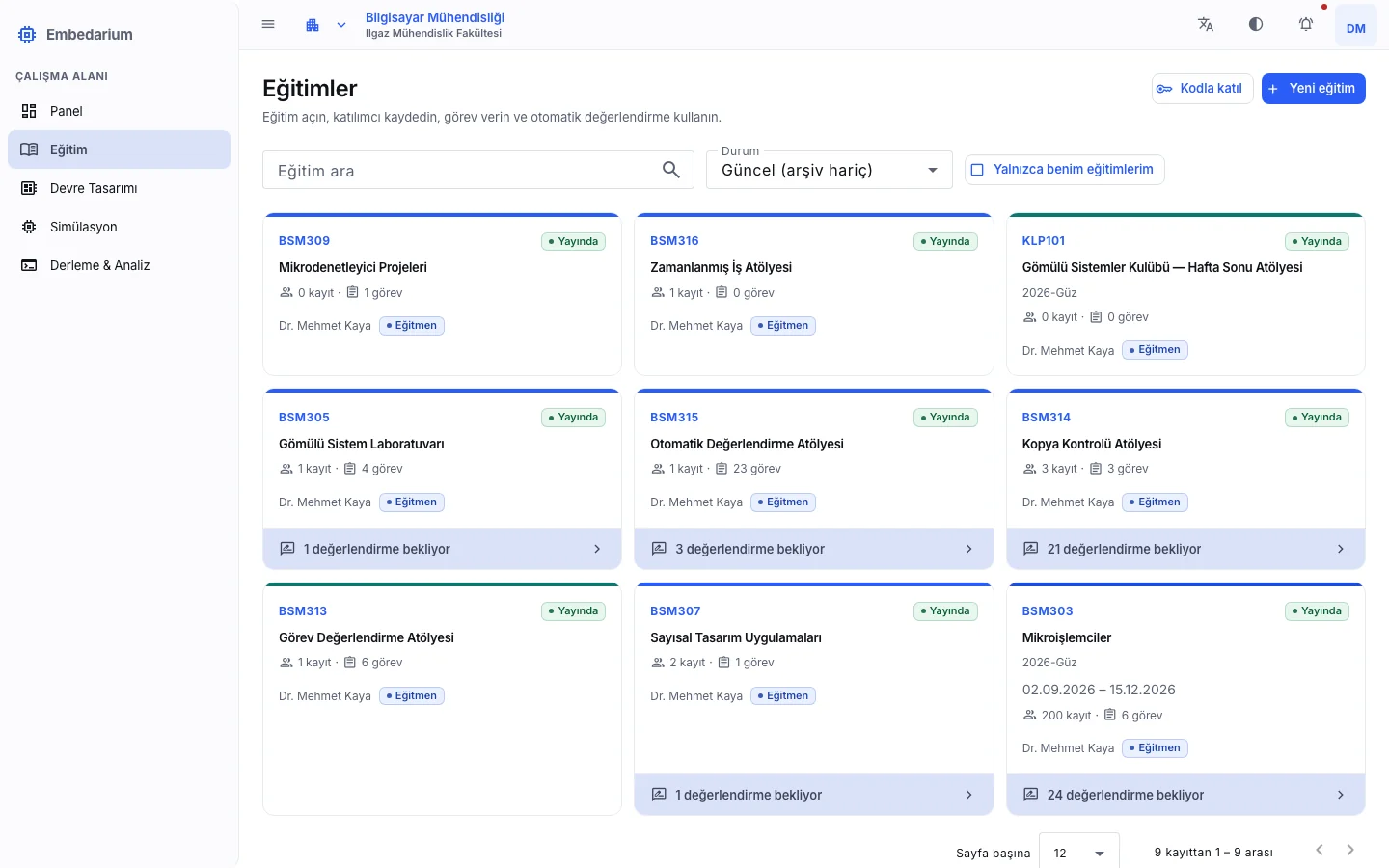Go to next page arrow

click(1350, 850)
